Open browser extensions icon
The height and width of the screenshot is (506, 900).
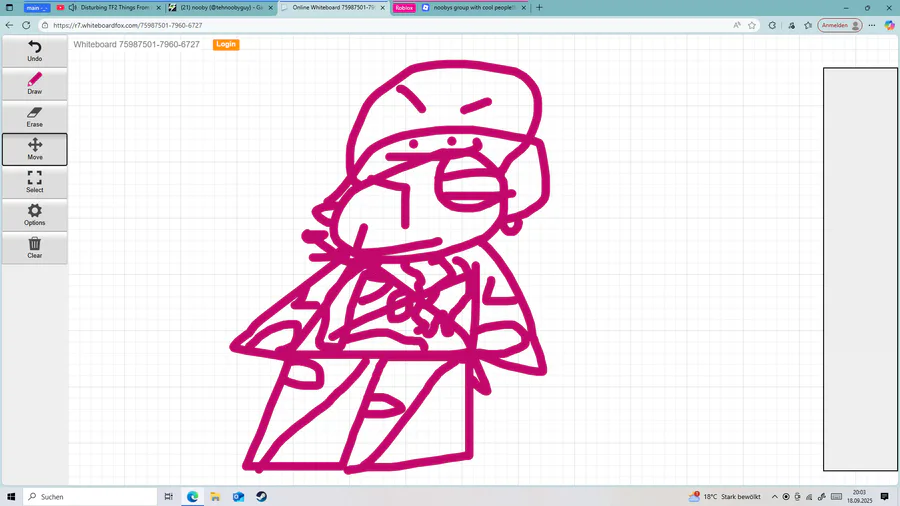(773, 25)
